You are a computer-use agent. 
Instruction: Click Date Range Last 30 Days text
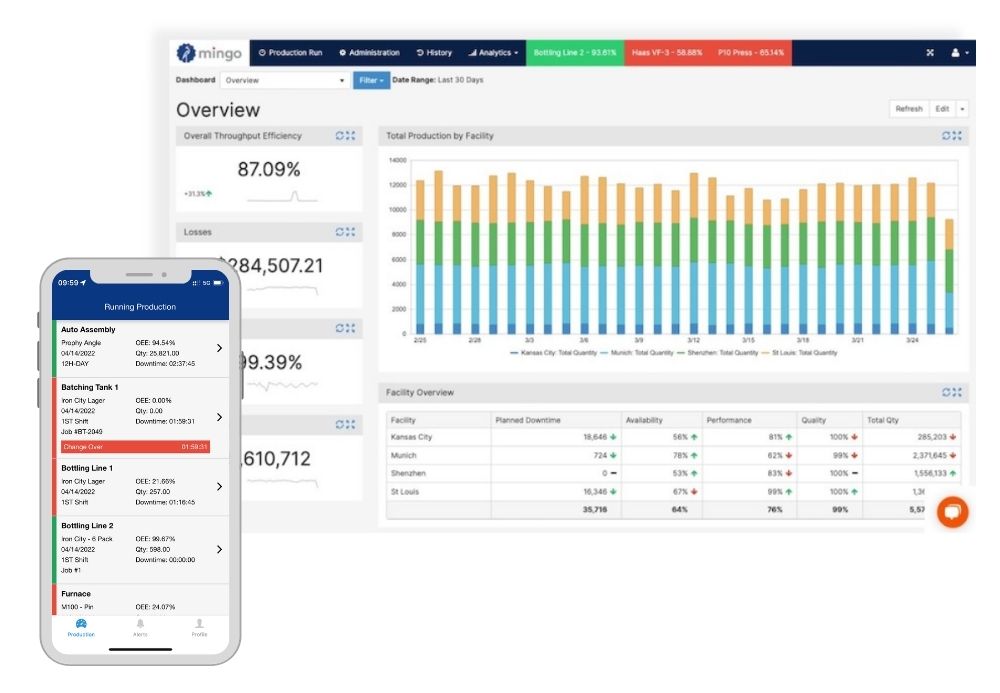438,80
